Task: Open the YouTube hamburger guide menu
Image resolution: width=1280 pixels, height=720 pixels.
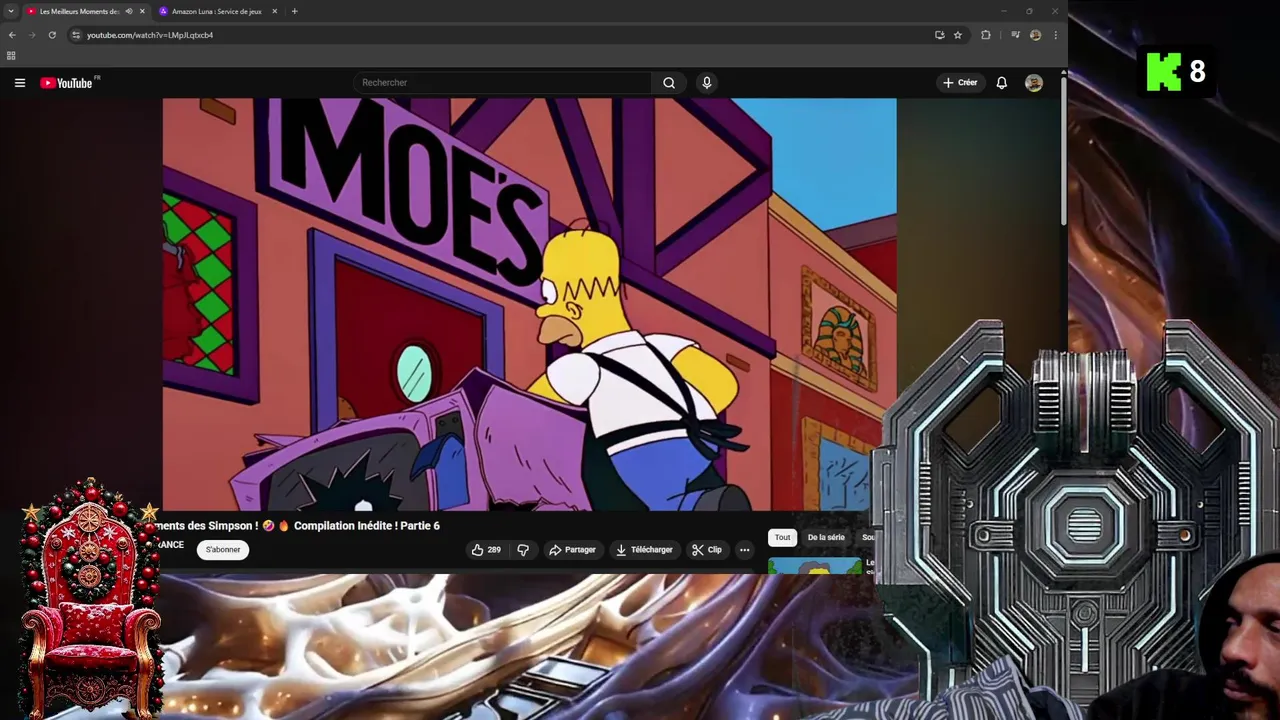Action: 20,83
